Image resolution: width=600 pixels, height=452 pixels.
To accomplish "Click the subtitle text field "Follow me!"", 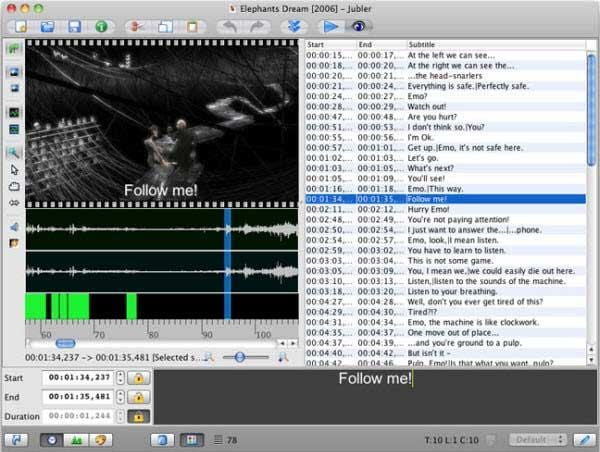I will point(375,379).
